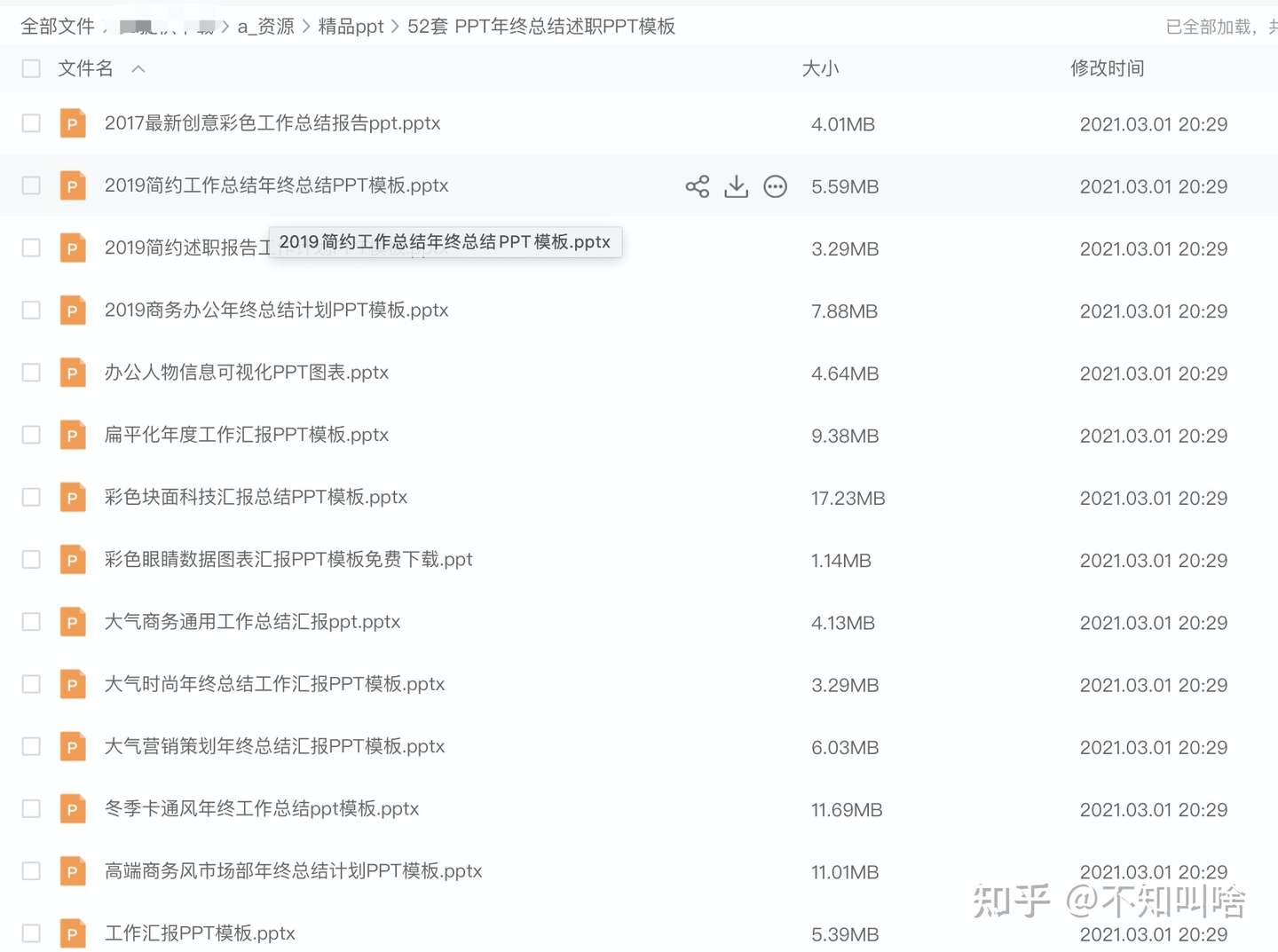Screen dimensions: 1278x952
Task: Click the 11.69MB size value
Action: [x=847, y=810]
